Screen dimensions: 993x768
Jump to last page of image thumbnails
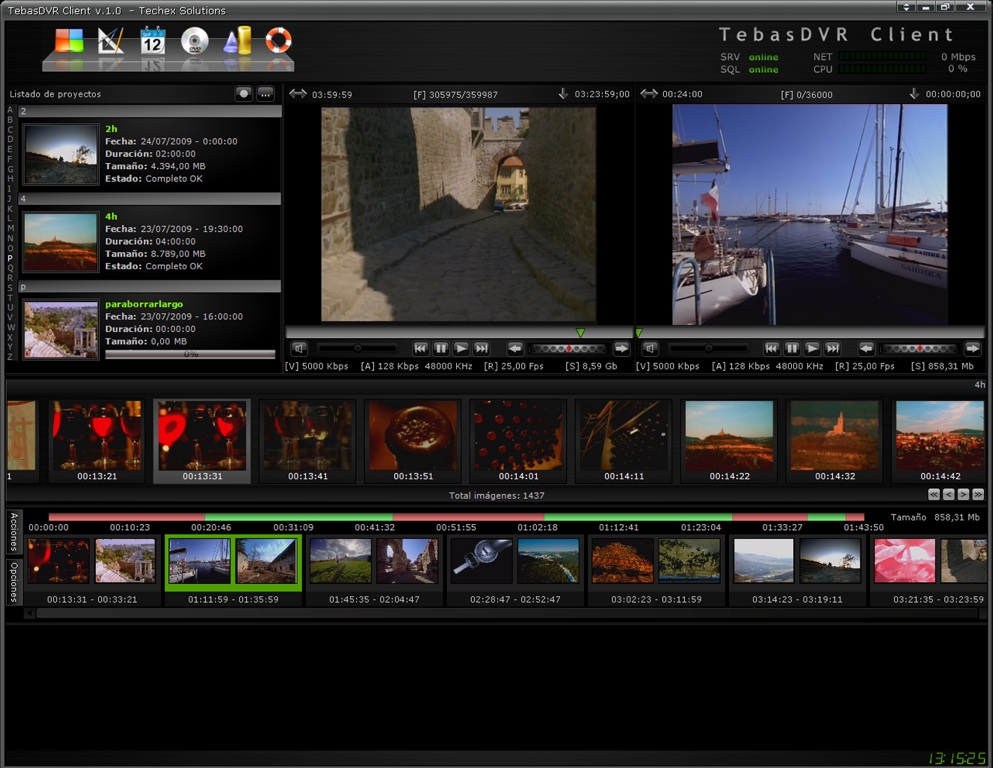978,494
